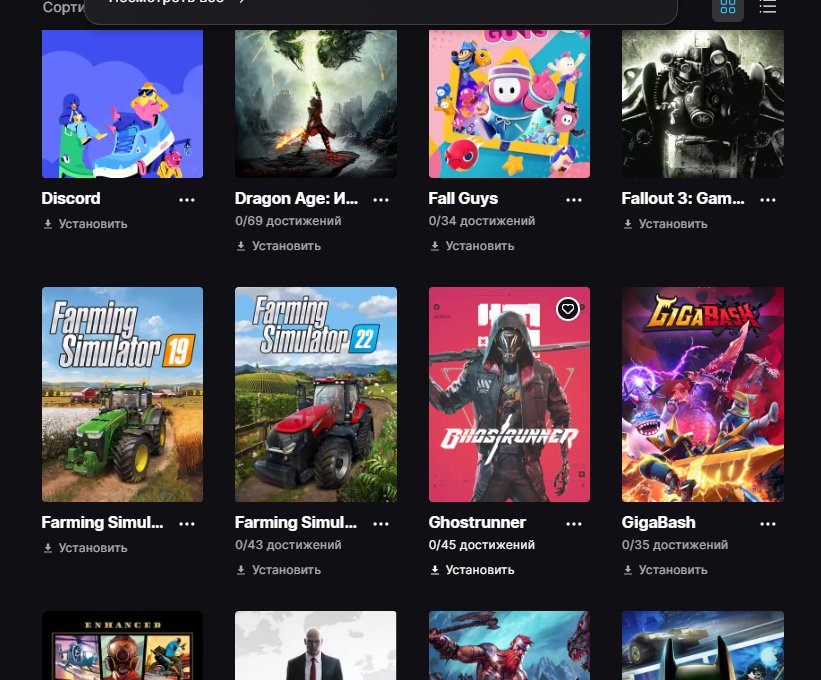This screenshot has height=680, width=821.
Task: Click the Fall Guys title text
Action: tap(463, 198)
